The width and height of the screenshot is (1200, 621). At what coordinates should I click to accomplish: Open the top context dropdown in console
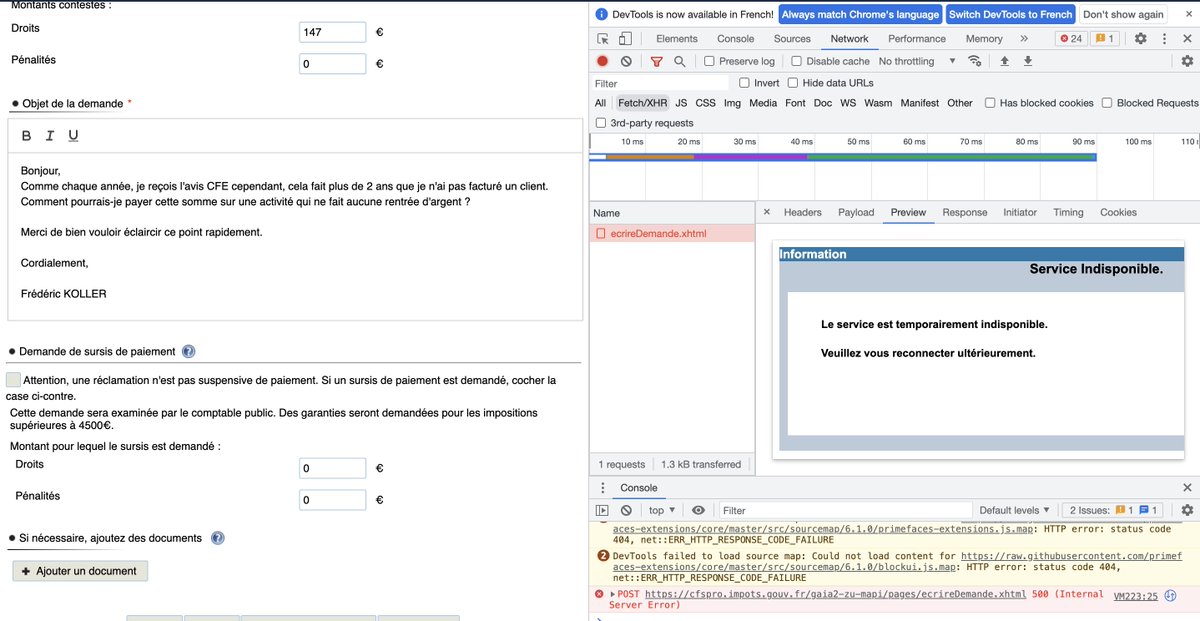coord(662,510)
